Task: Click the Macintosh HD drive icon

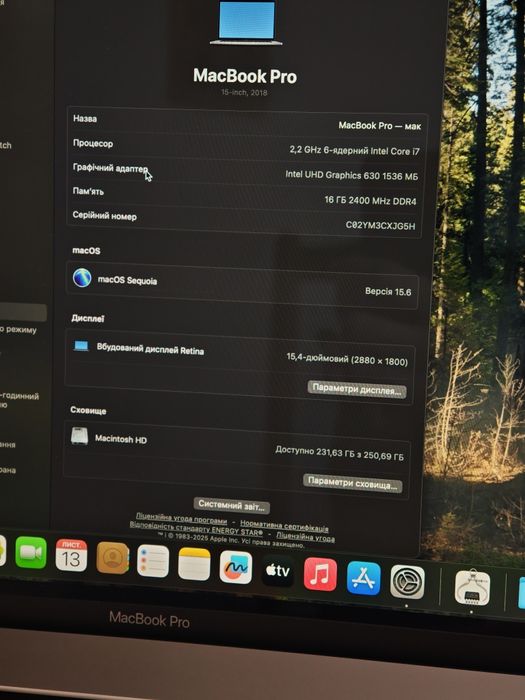Action: click(x=79, y=436)
